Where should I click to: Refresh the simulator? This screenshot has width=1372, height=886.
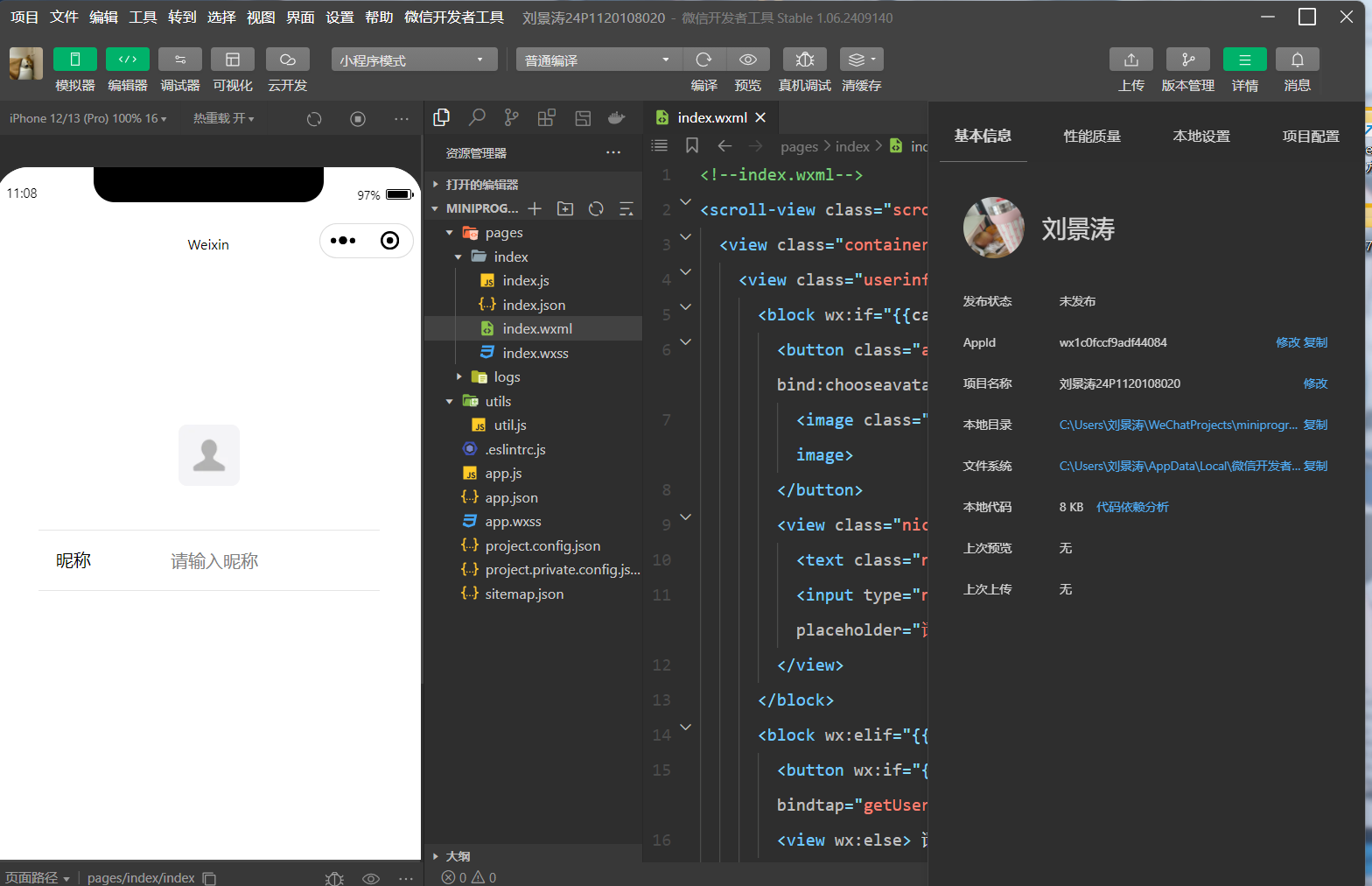pyautogui.click(x=314, y=119)
